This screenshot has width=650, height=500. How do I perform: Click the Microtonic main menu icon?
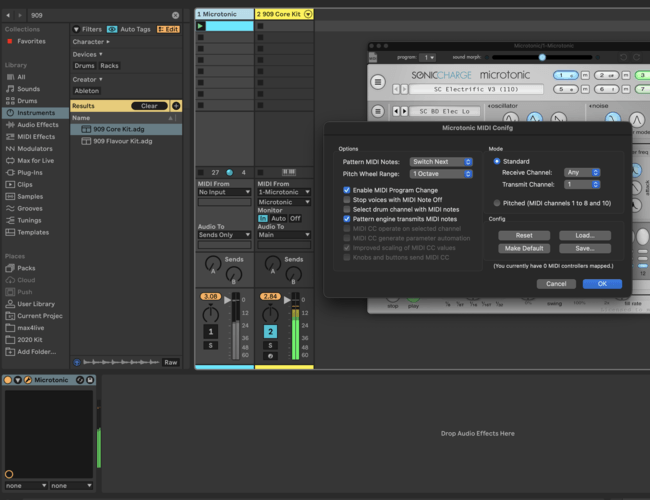tap(378, 82)
